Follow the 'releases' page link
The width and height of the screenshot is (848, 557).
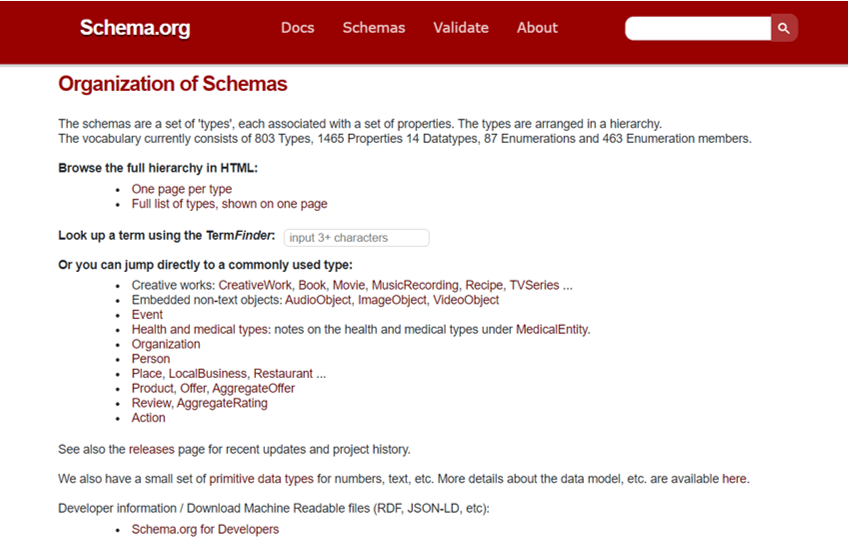pos(151,449)
